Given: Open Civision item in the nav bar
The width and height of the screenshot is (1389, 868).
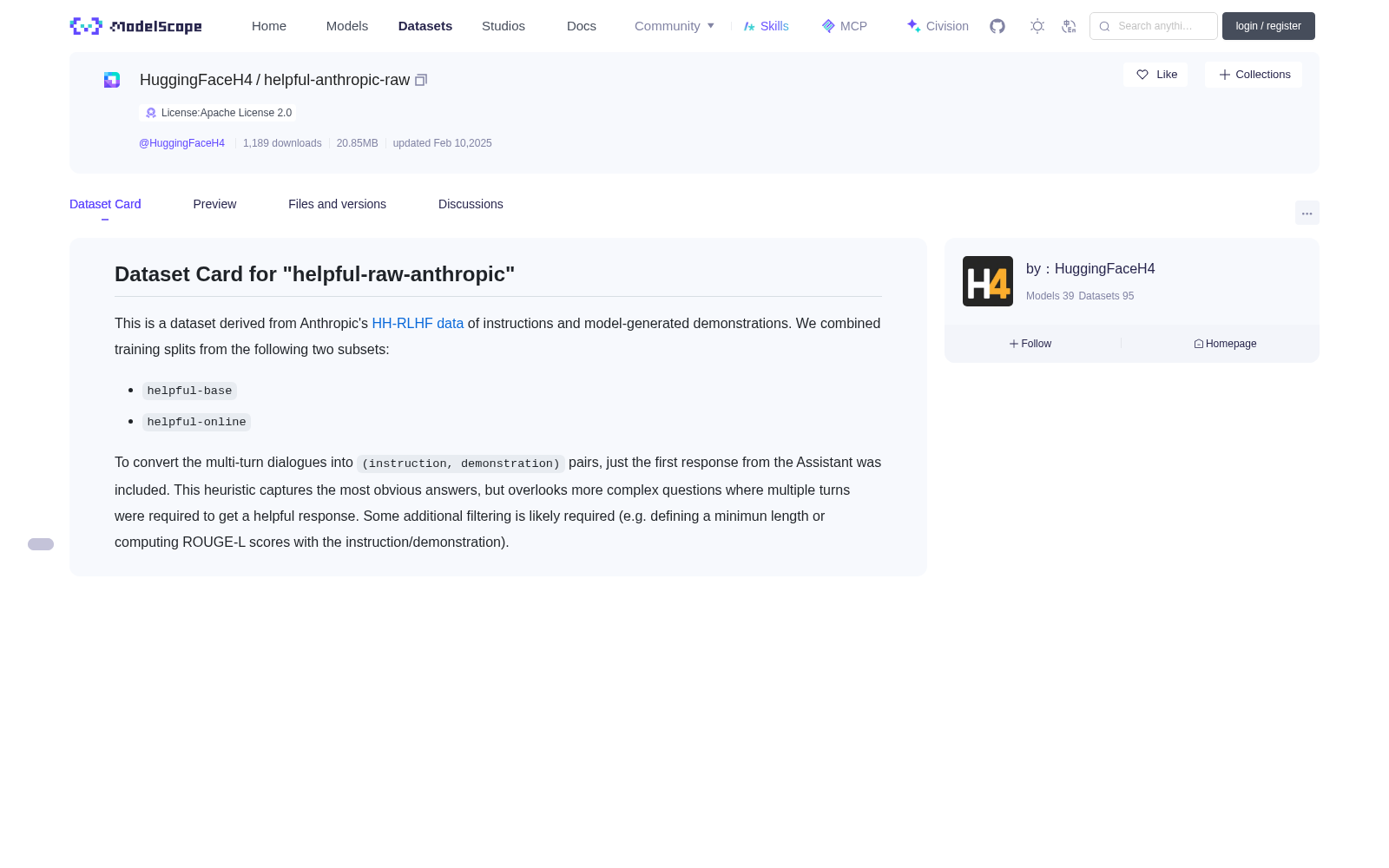Looking at the screenshot, I should click(938, 26).
